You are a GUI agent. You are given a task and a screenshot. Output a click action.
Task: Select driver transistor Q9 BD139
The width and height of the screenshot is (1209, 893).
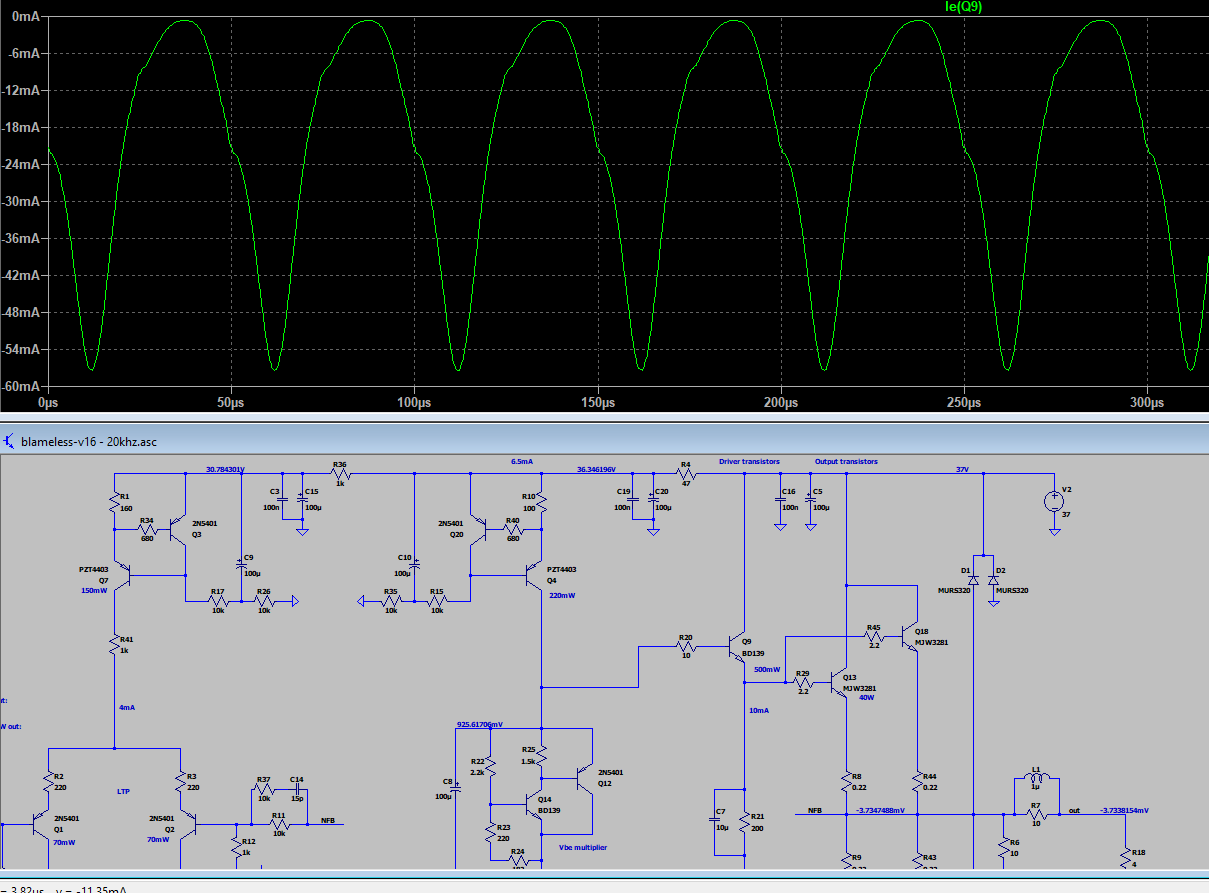(737, 647)
